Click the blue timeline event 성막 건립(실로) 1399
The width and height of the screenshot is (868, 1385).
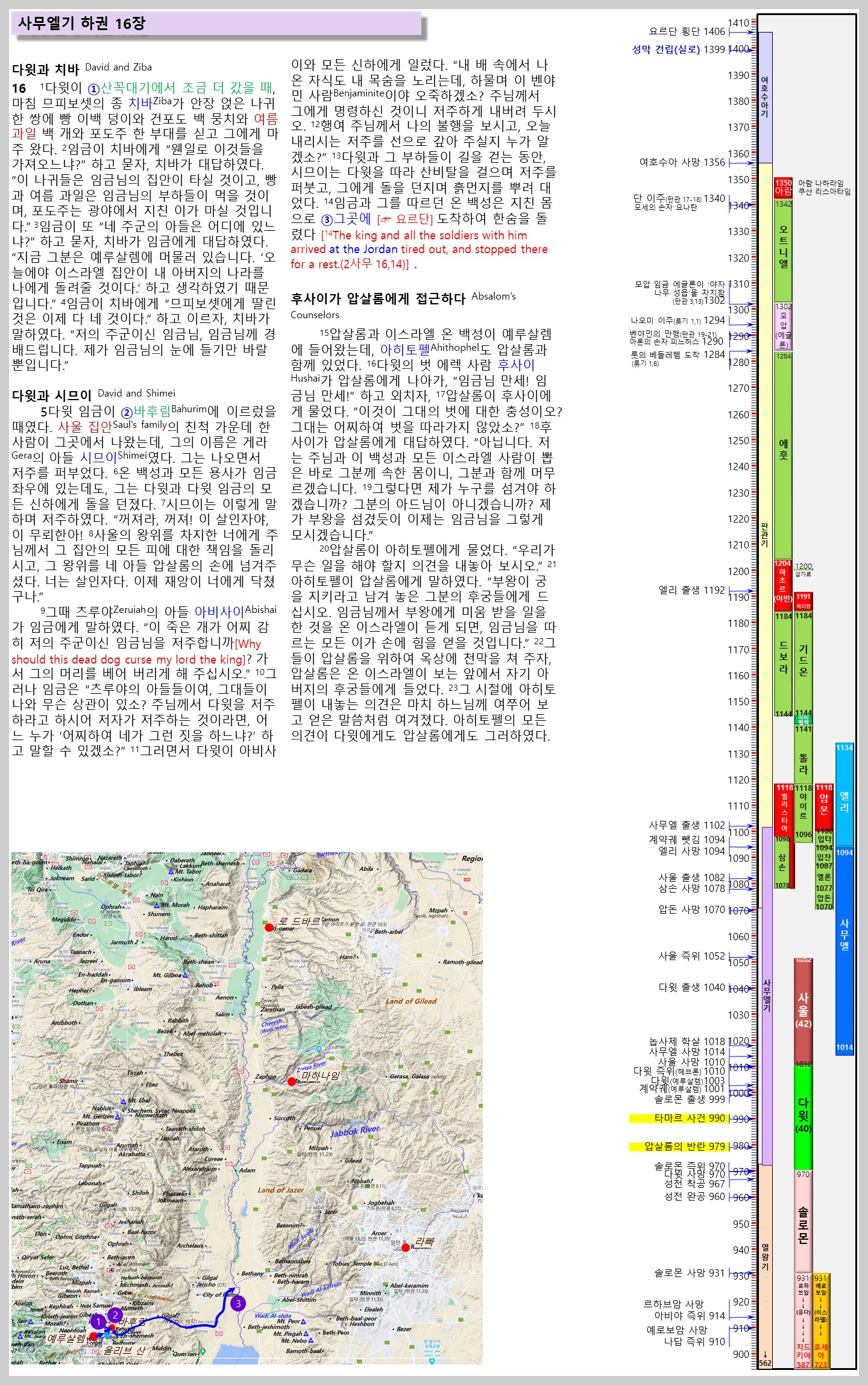tap(678, 49)
